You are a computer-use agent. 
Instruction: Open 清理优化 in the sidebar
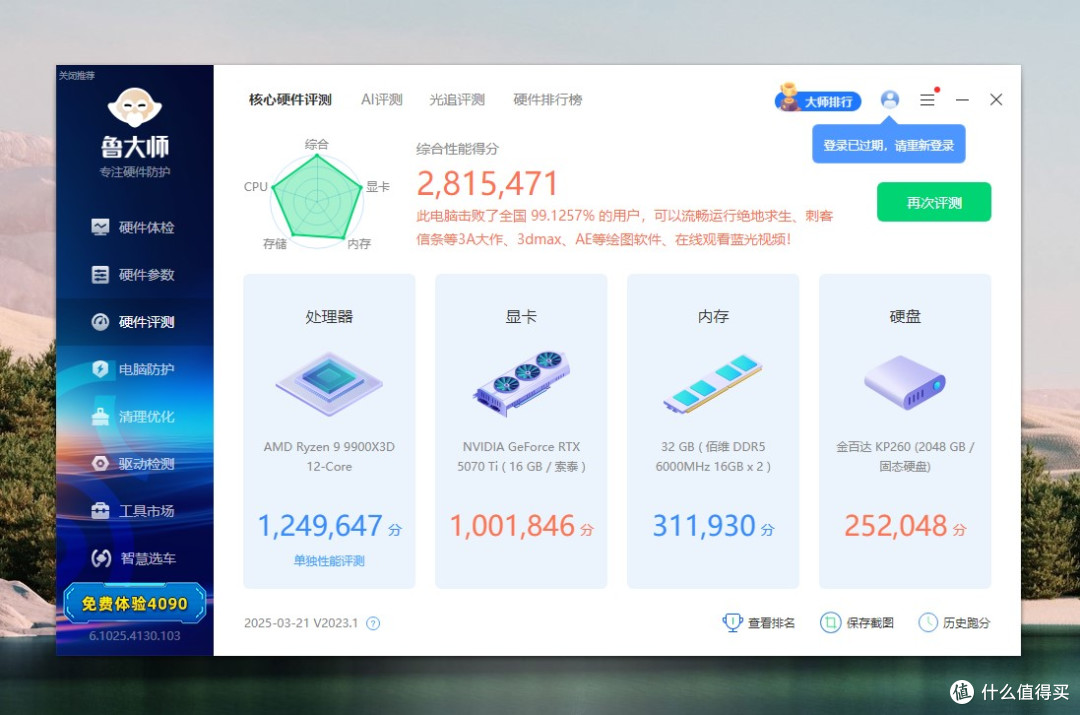pos(134,416)
